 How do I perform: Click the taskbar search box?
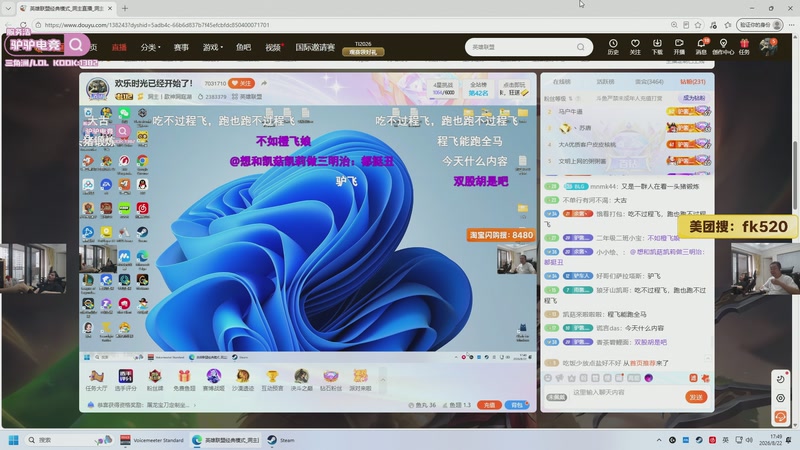click(x=69, y=440)
